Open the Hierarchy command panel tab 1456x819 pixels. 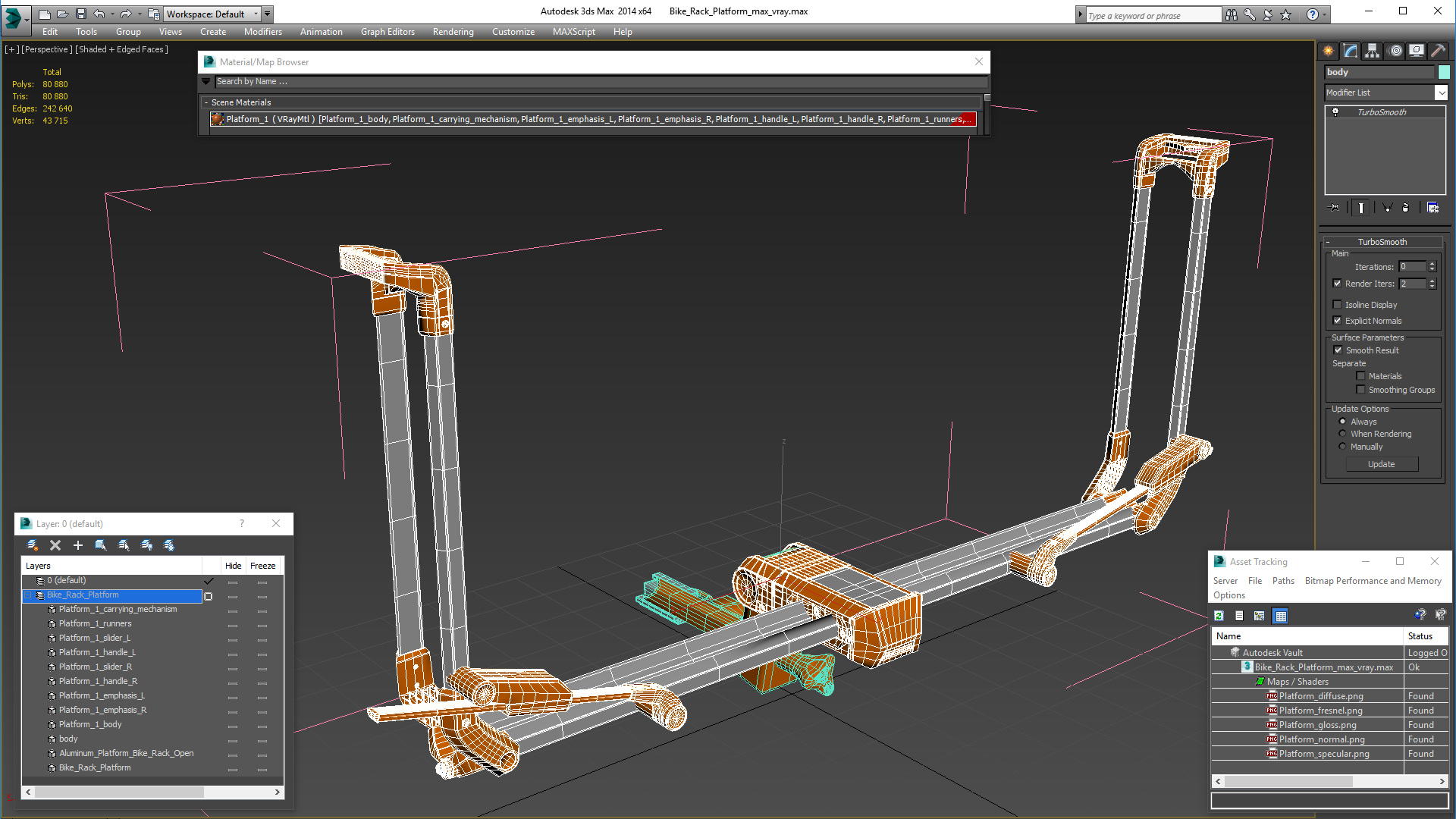click(x=1373, y=51)
